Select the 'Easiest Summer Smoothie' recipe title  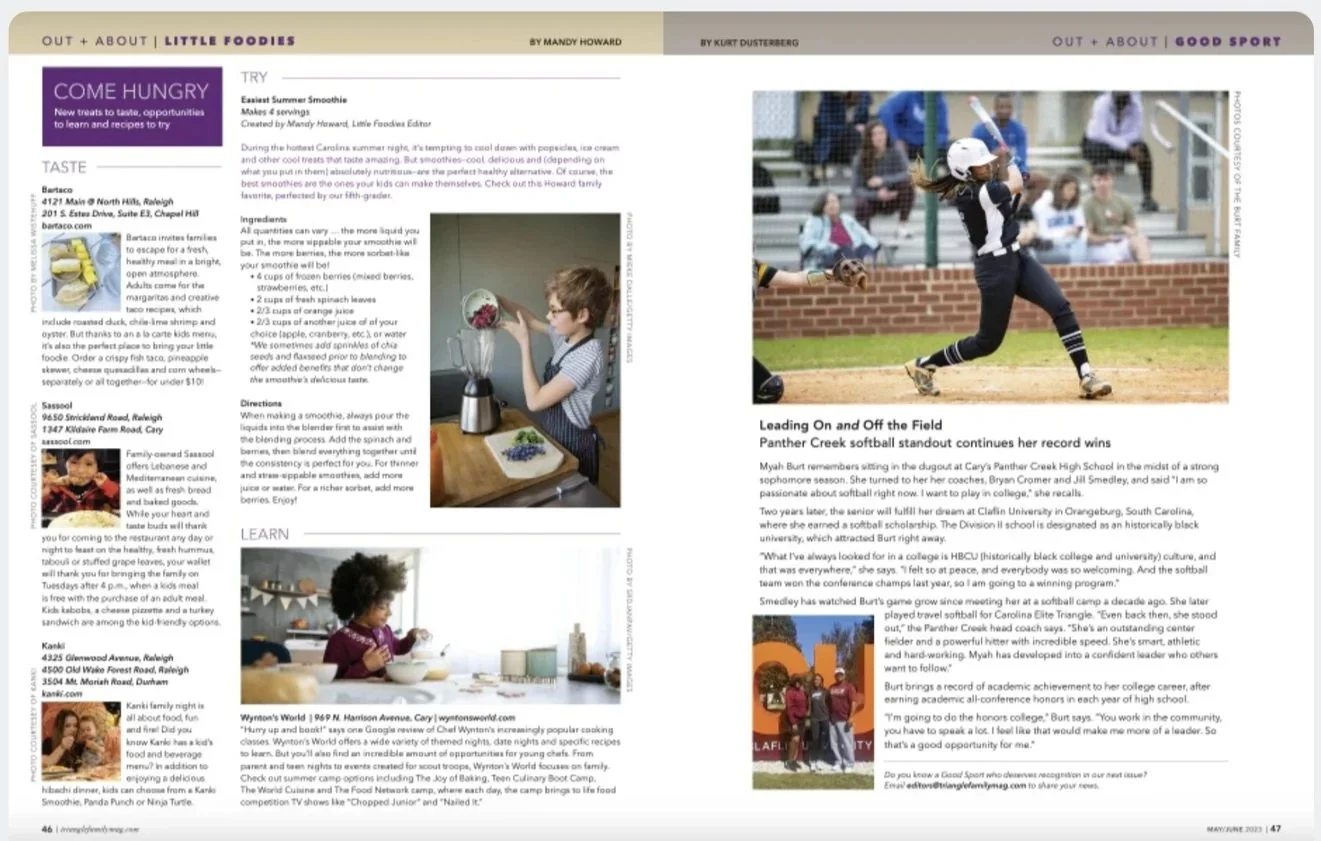(x=294, y=100)
